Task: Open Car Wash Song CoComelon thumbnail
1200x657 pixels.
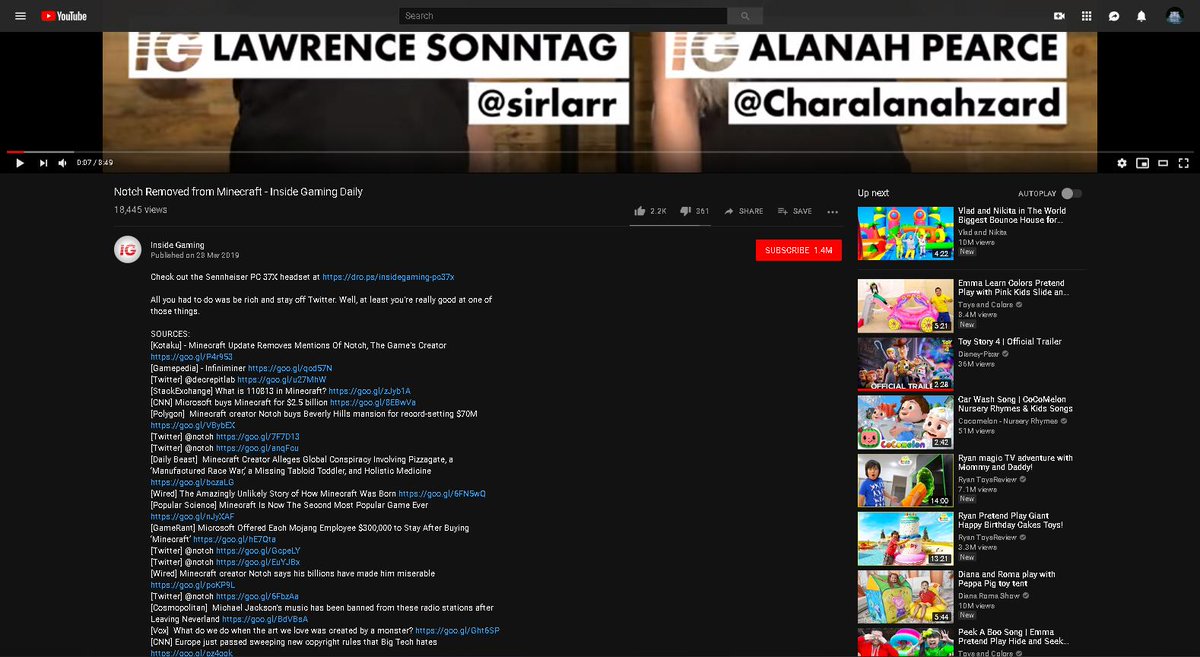Action: pyautogui.click(x=905, y=422)
